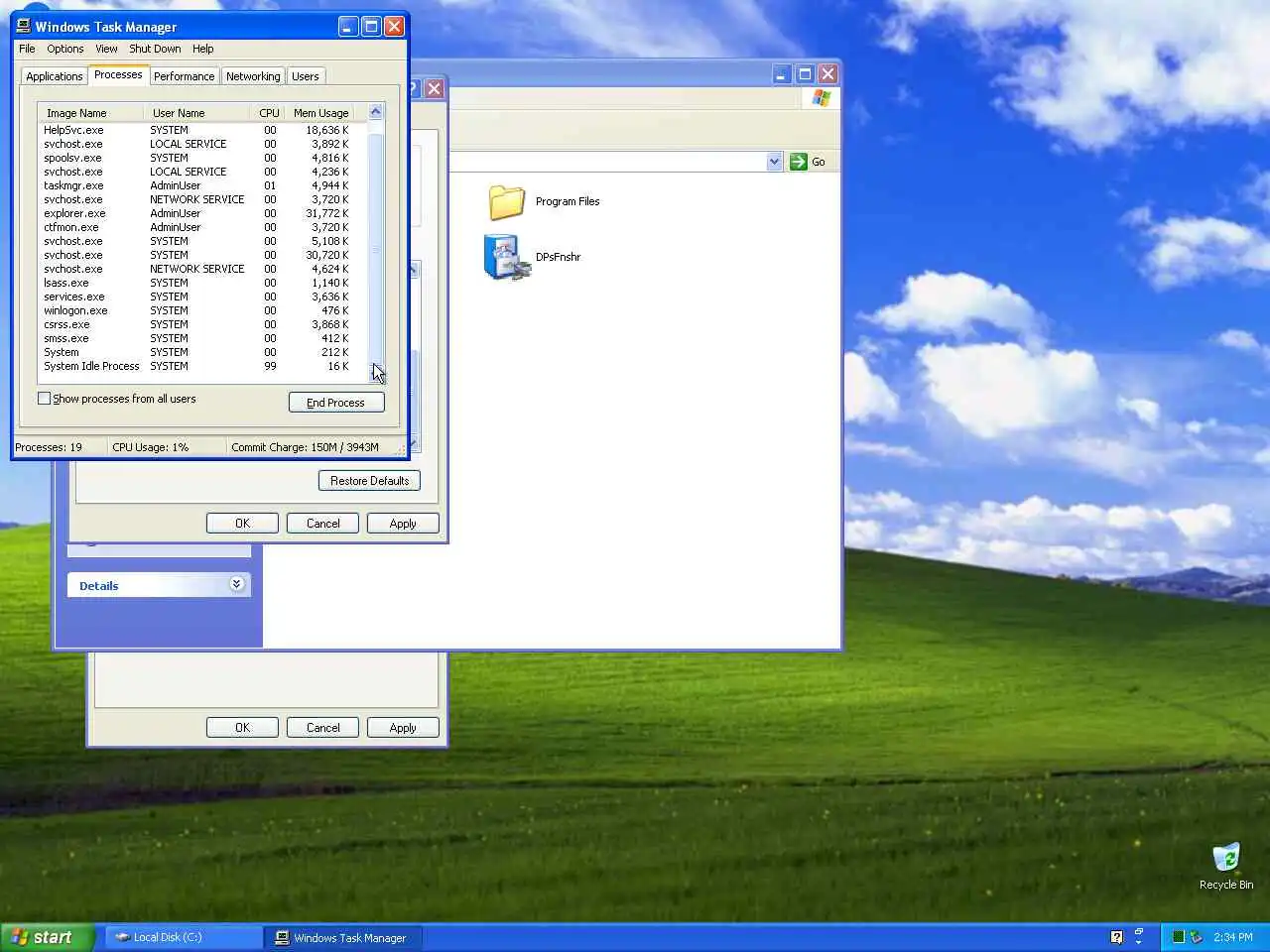The height and width of the screenshot is (952, 1270).
Task: Open the Help menu in Task Manager
Action: (x=202, y=49)
